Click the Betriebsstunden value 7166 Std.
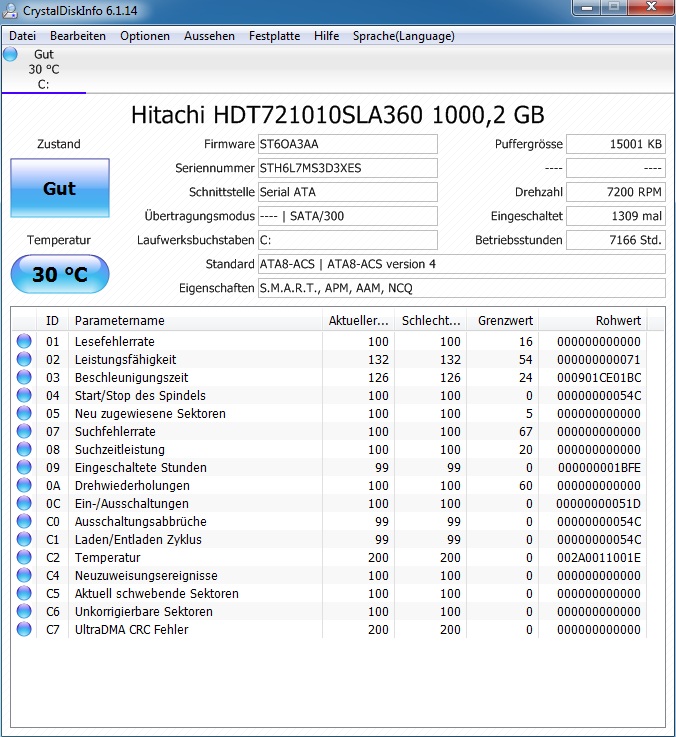This screenshot has height=737, width=676. point(616,240)
